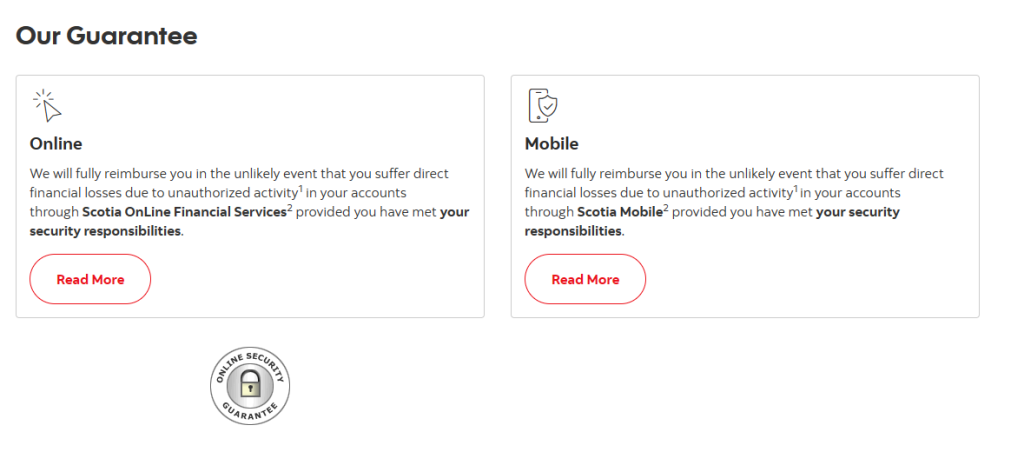
Task: Select the Mobile card heading
Action: click(552, 144)
